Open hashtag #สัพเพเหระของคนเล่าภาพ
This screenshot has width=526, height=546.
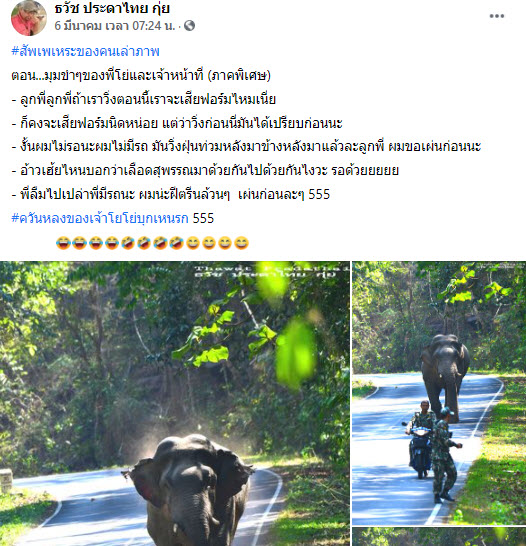tap(85, 52)
